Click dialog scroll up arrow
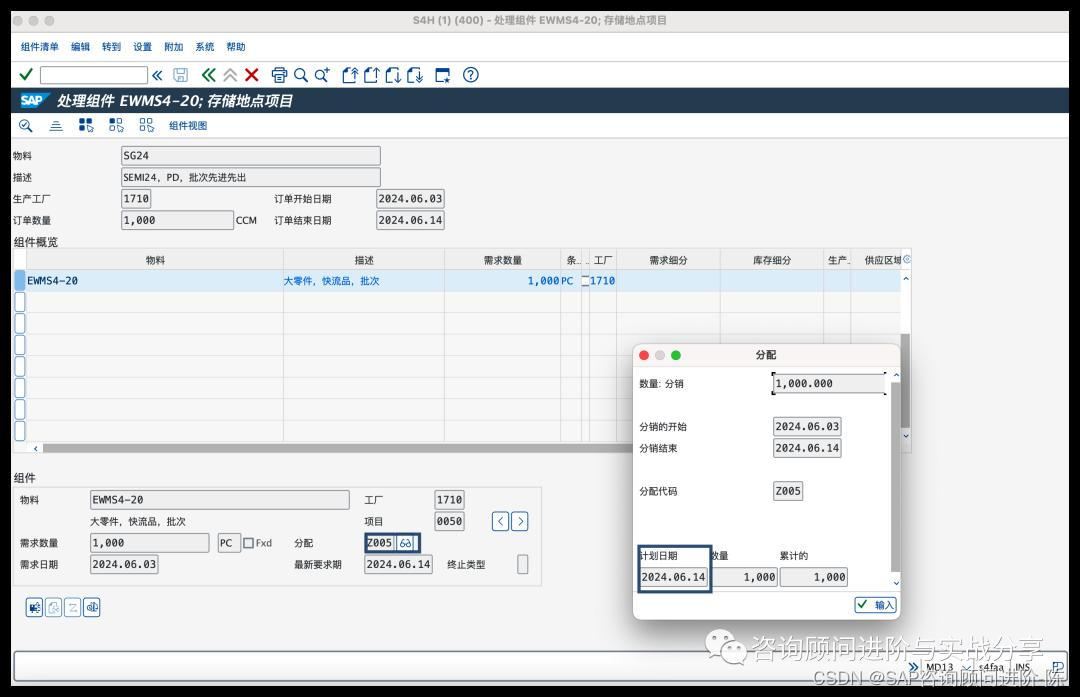Image resolution: width=1080 pixels, height=697 pixels. 896,375
